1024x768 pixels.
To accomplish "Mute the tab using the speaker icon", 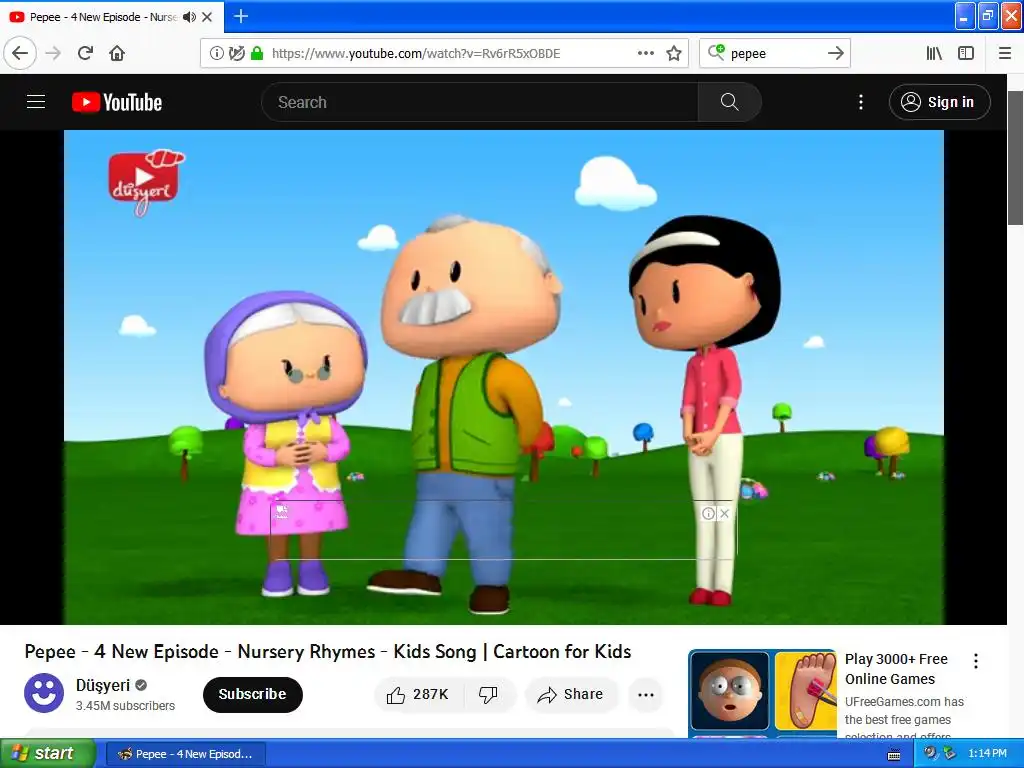I will [x=189, y=17].
